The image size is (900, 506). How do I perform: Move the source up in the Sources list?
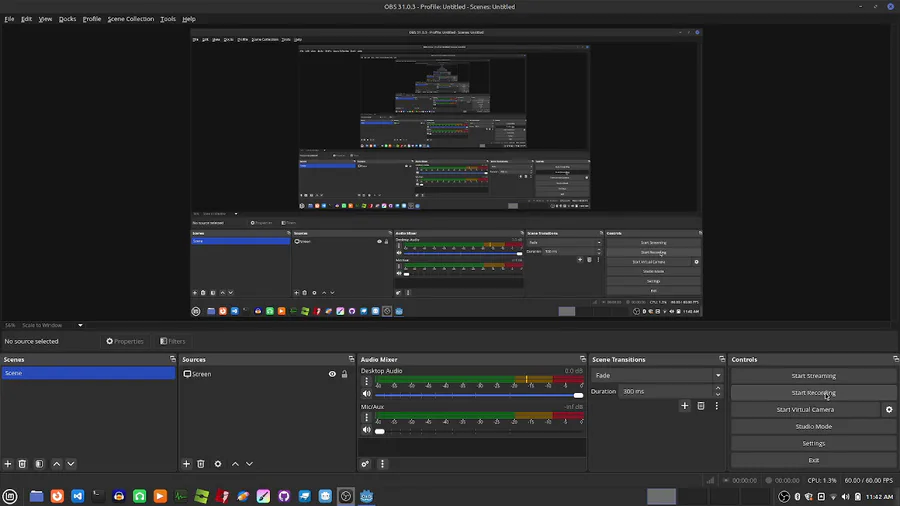pos(235,464)
